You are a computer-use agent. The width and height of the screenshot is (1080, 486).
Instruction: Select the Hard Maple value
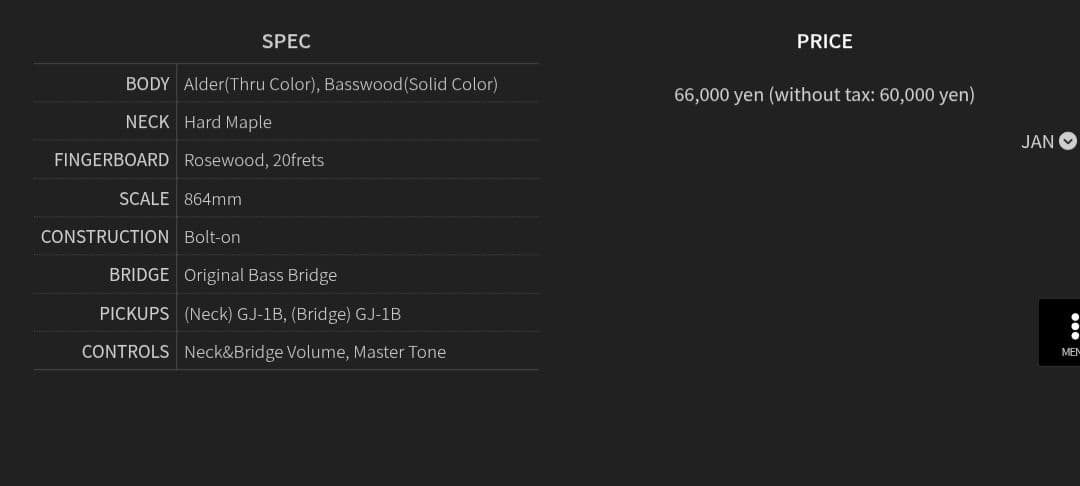pyautogui.click(x=228, y=122)
